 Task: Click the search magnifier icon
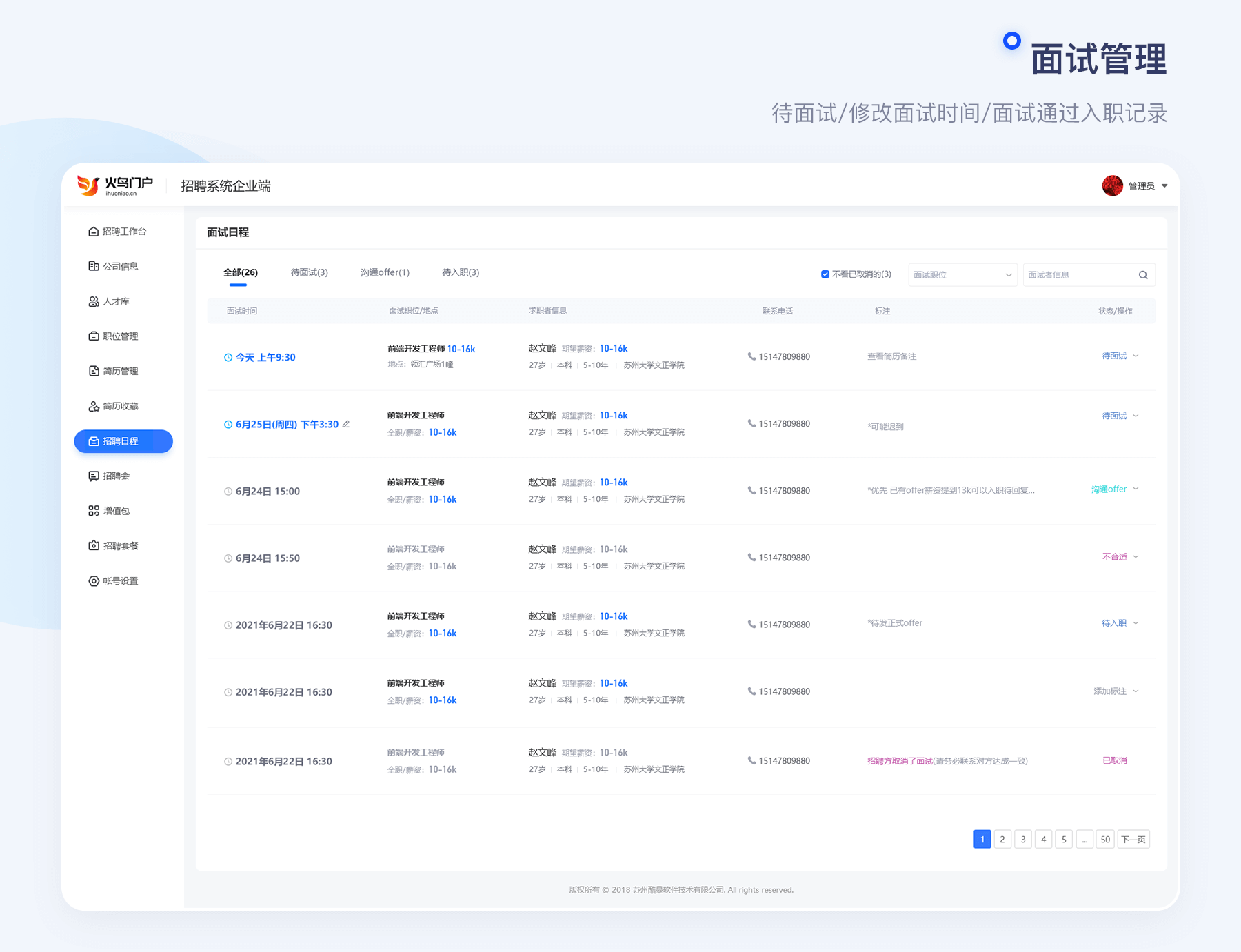pos(1143,275)
